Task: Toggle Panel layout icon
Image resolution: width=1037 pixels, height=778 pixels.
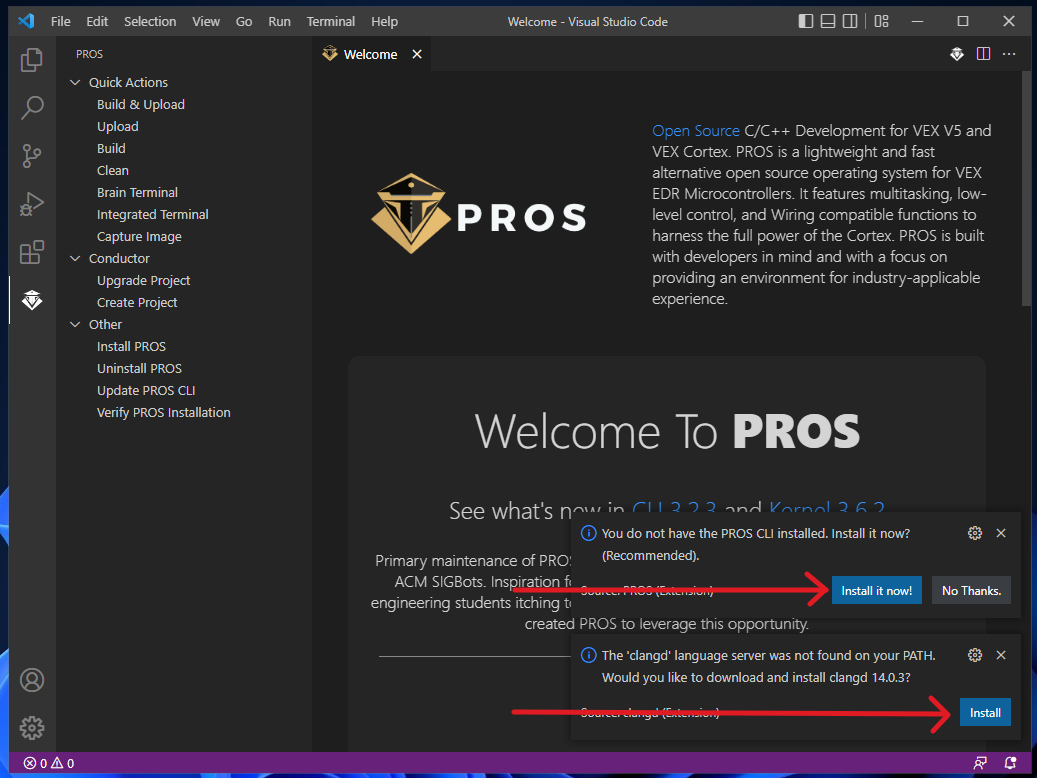Action: tap(828, 21)
